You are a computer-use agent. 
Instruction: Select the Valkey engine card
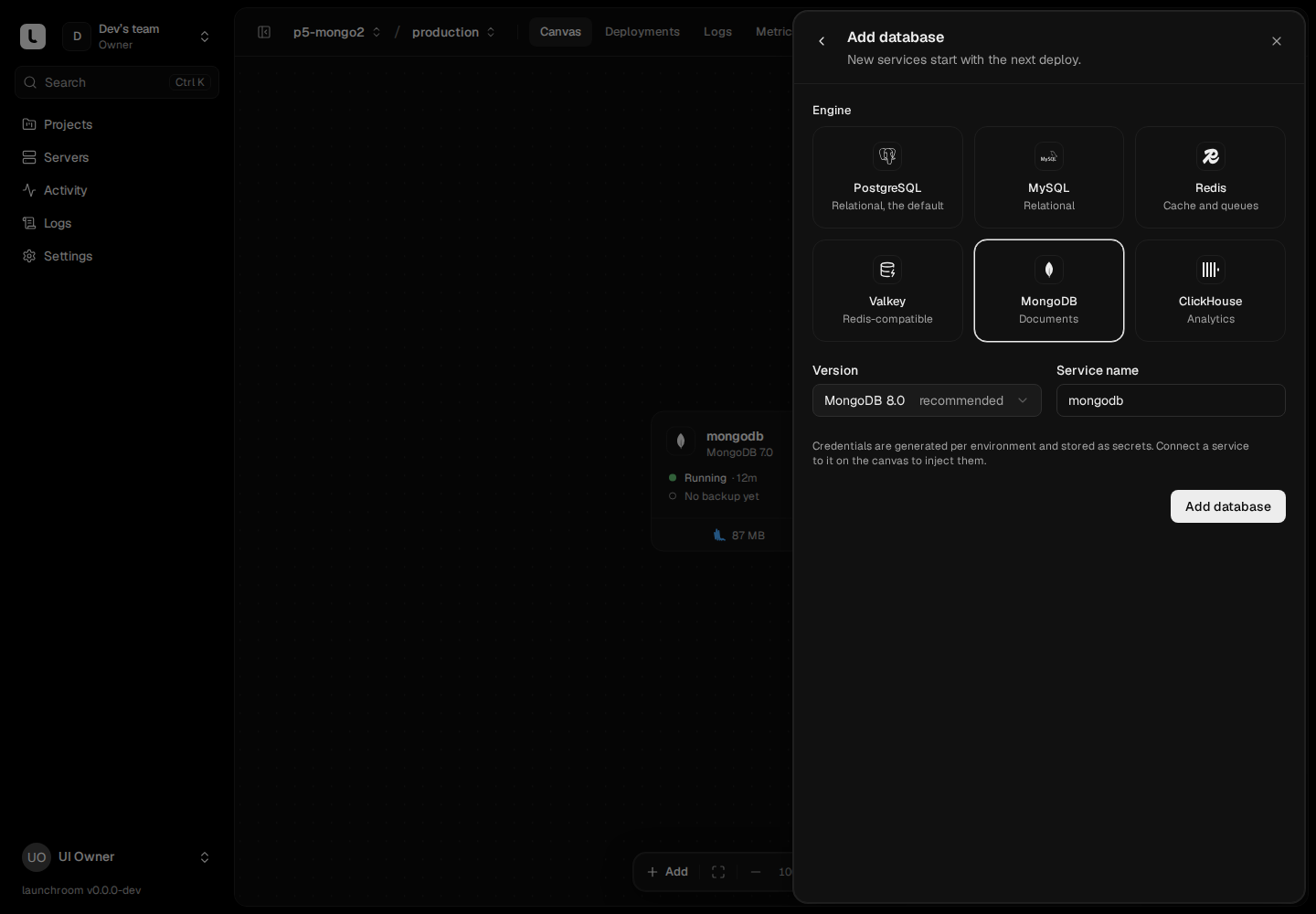pos(887,291)
